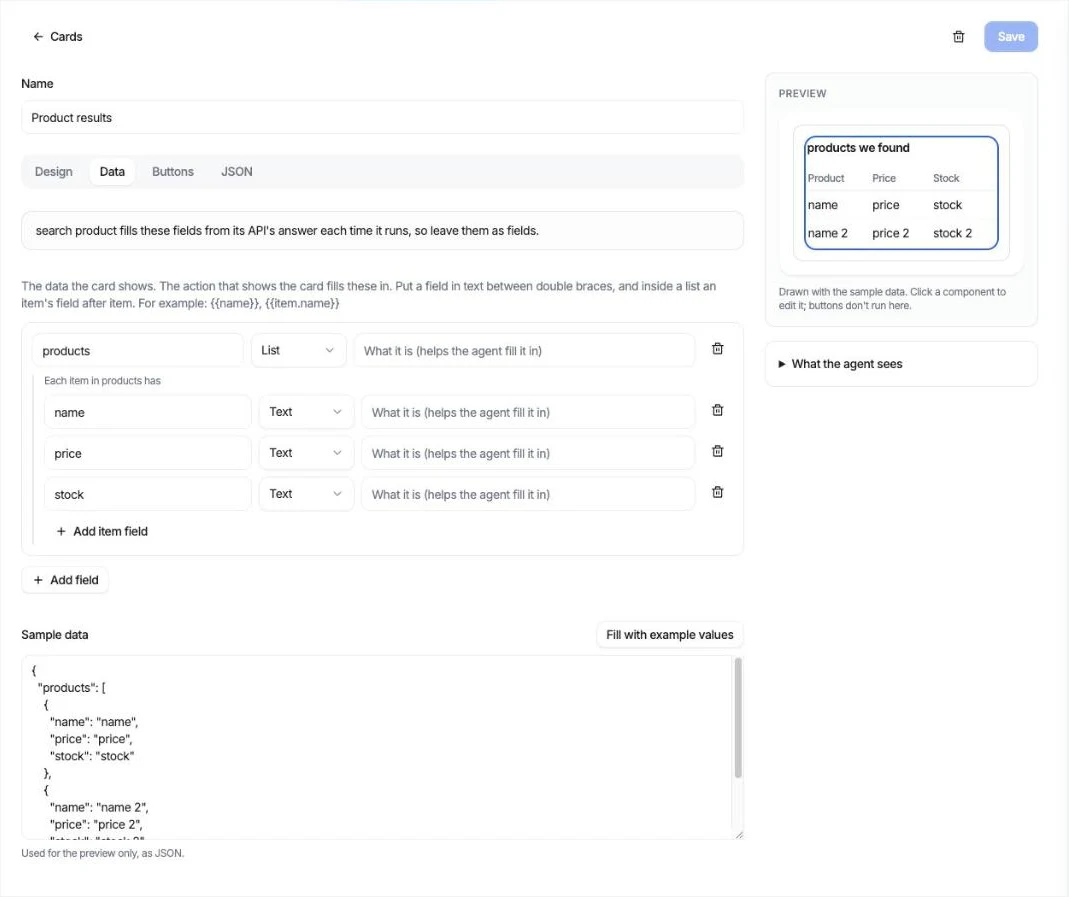This screenshot has width=1069, height=897.
Task: Click the search product info note
Action: 382,230
